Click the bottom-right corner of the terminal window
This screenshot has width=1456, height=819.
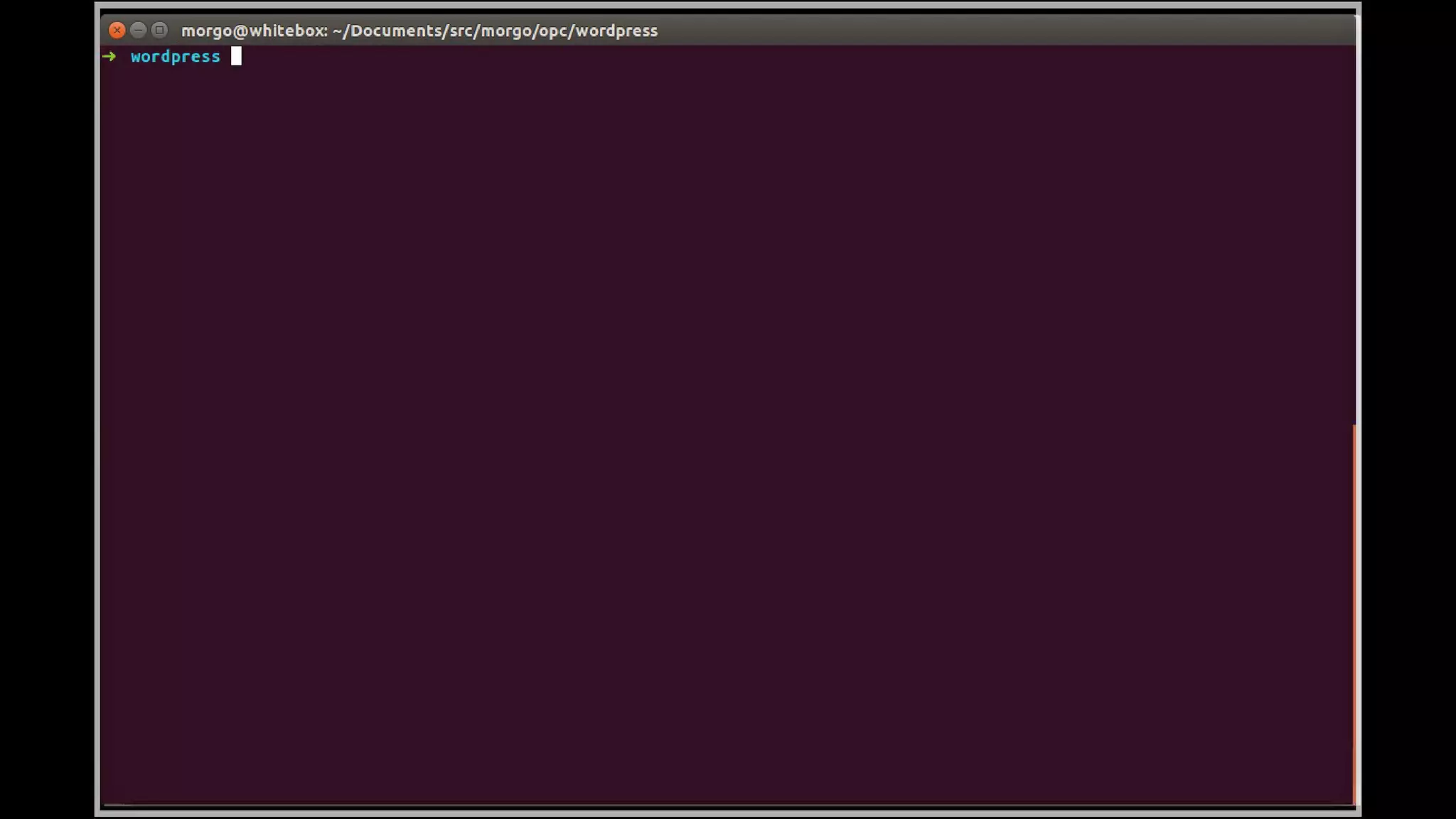tap(1358, 813)
